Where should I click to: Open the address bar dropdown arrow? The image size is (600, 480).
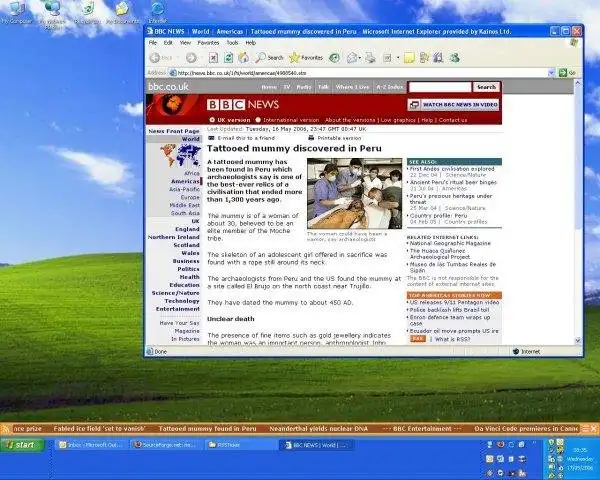coord(551,73)
